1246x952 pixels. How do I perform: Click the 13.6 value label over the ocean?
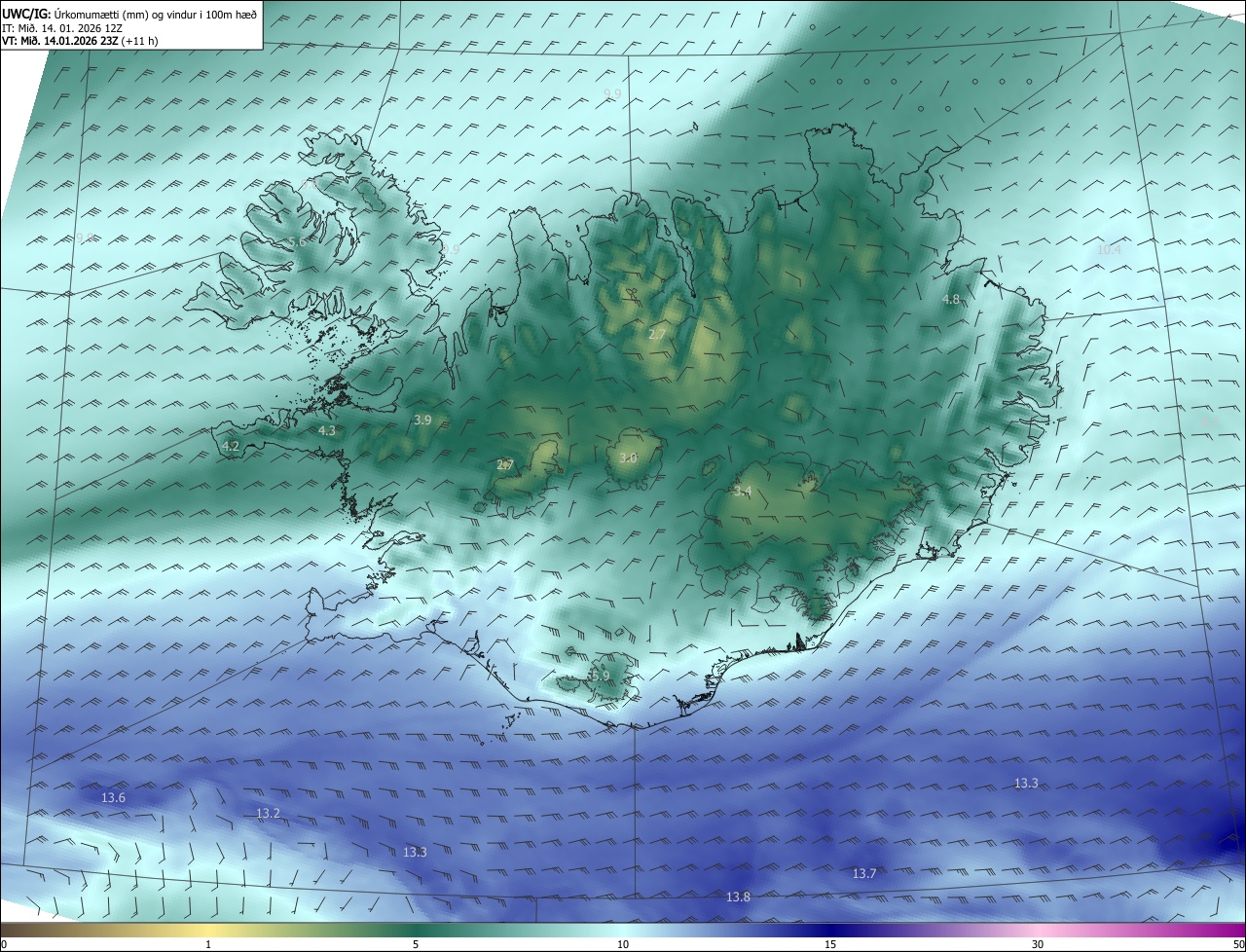[x=113, y=798]
